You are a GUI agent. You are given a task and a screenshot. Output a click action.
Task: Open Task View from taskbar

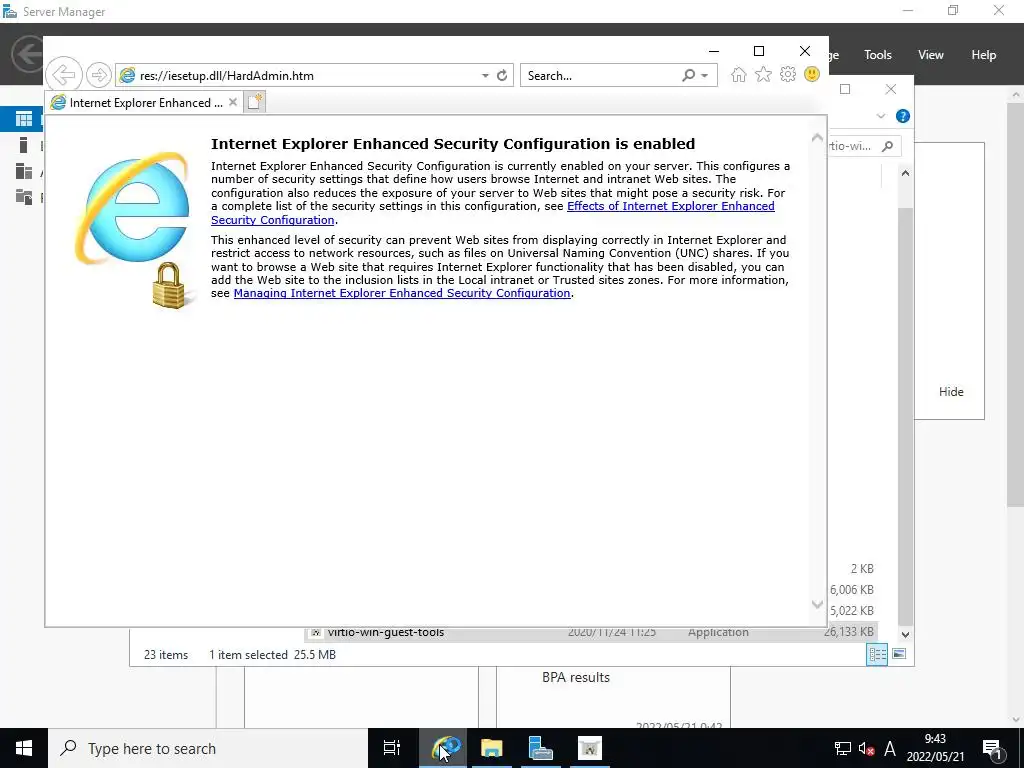392,748
